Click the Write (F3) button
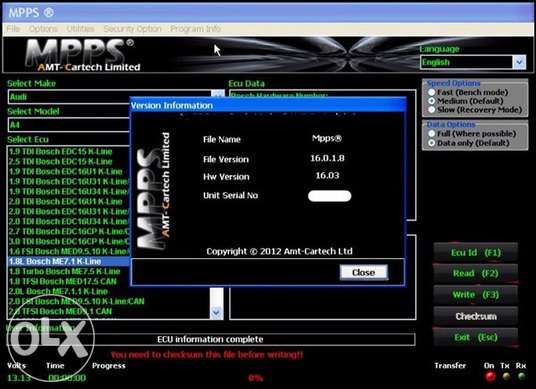The width and height of the screenshot is (536, 389). [475, 295]
